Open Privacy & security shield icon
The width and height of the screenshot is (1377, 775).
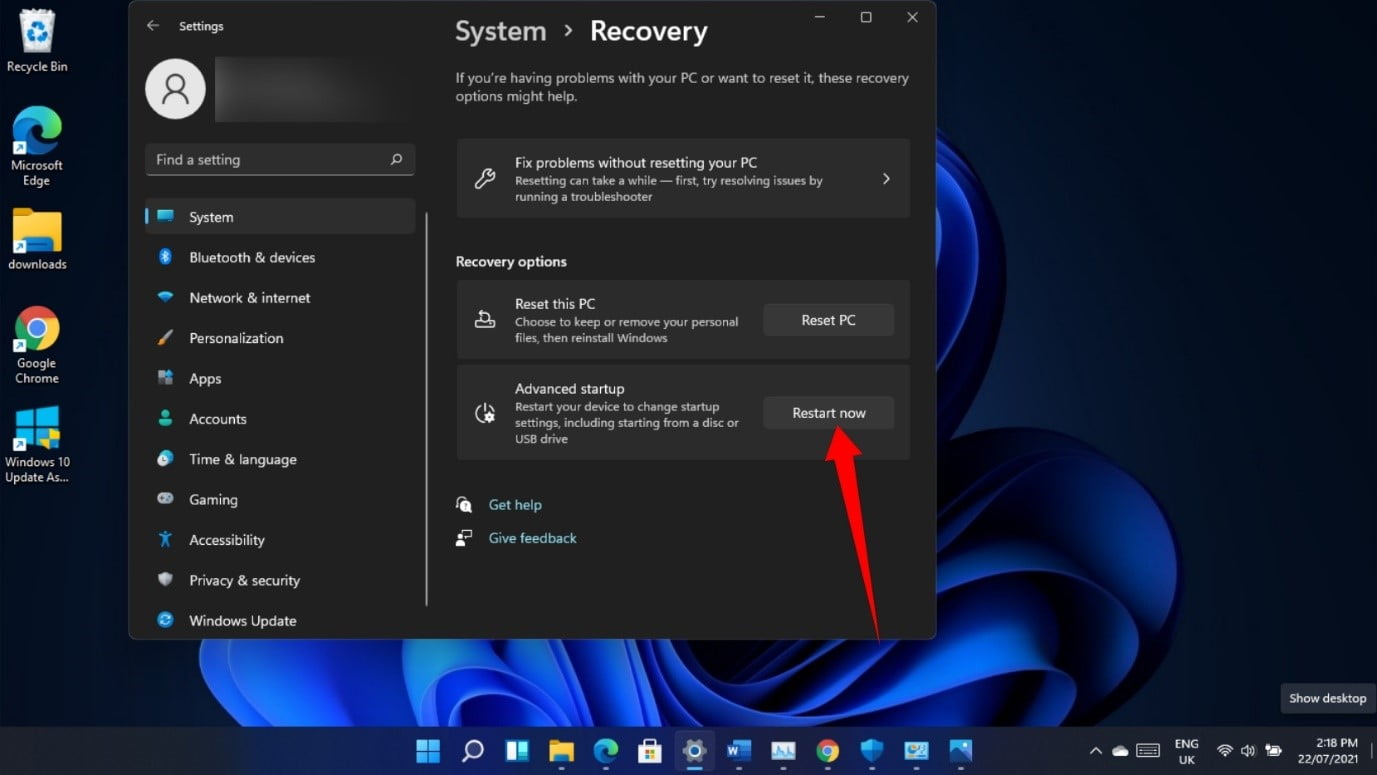pyautogui.click(x=166, y=580)
